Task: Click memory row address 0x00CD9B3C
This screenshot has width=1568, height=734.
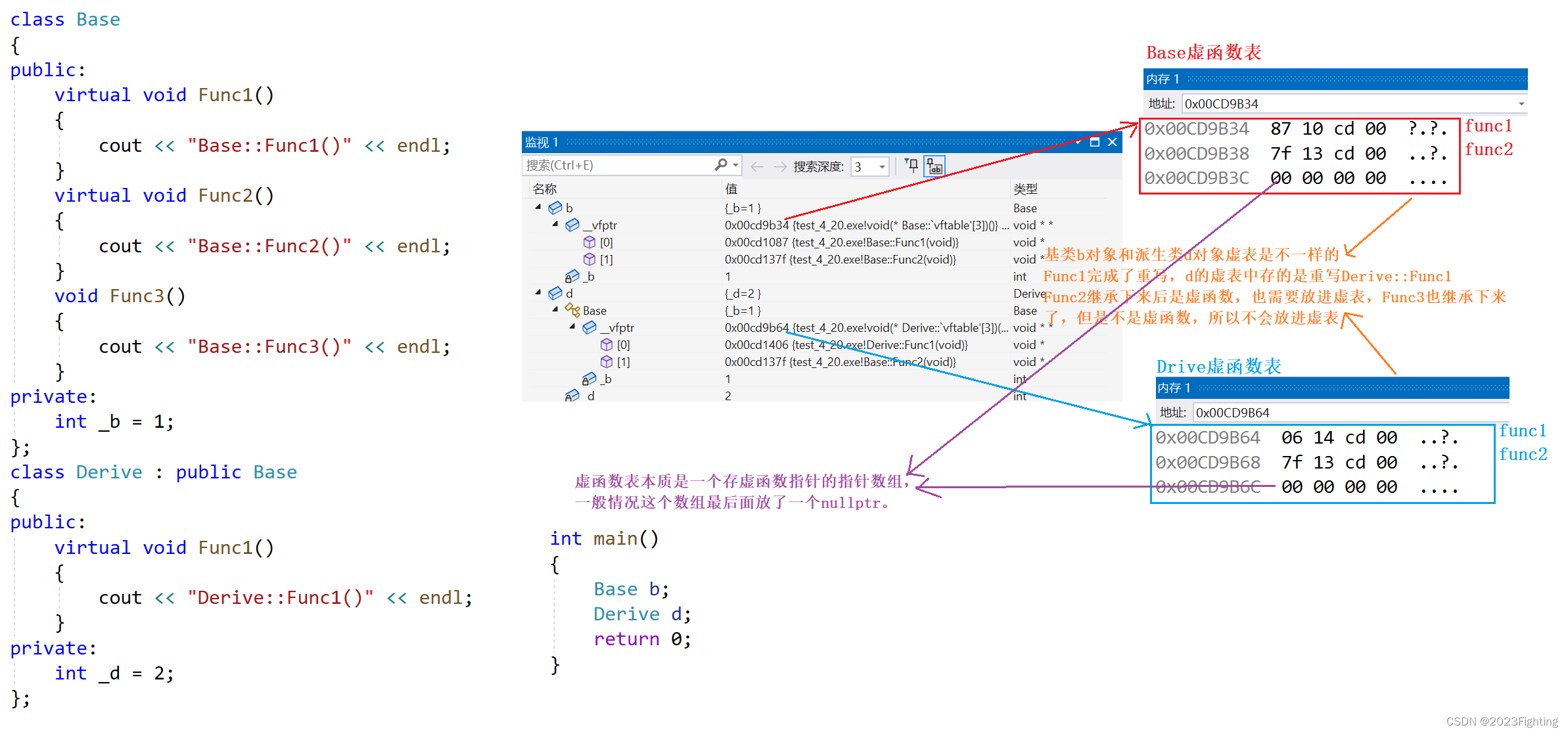Action: point(1197,178)
